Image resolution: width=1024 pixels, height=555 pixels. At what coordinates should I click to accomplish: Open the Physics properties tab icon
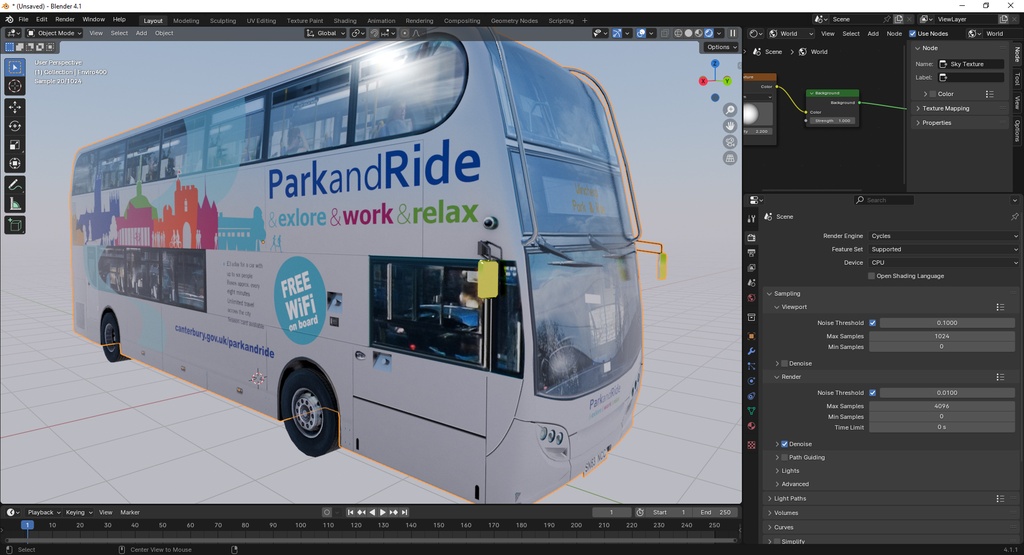point(752,381)
